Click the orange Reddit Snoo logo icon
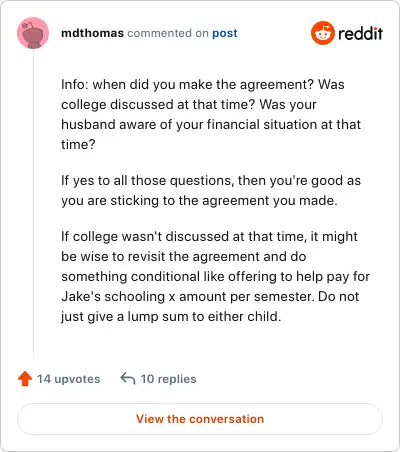 click(x=323, y=33)
